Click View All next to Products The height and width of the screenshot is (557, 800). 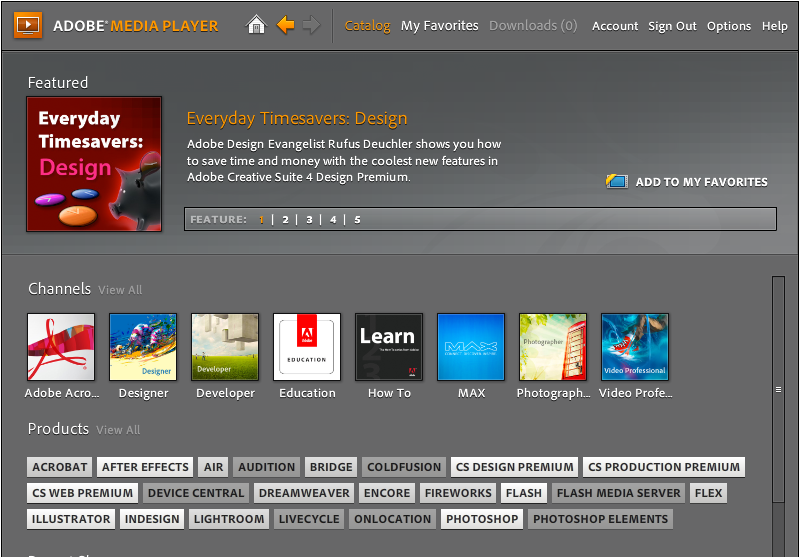pyautogui.click(x=118, y=430)
